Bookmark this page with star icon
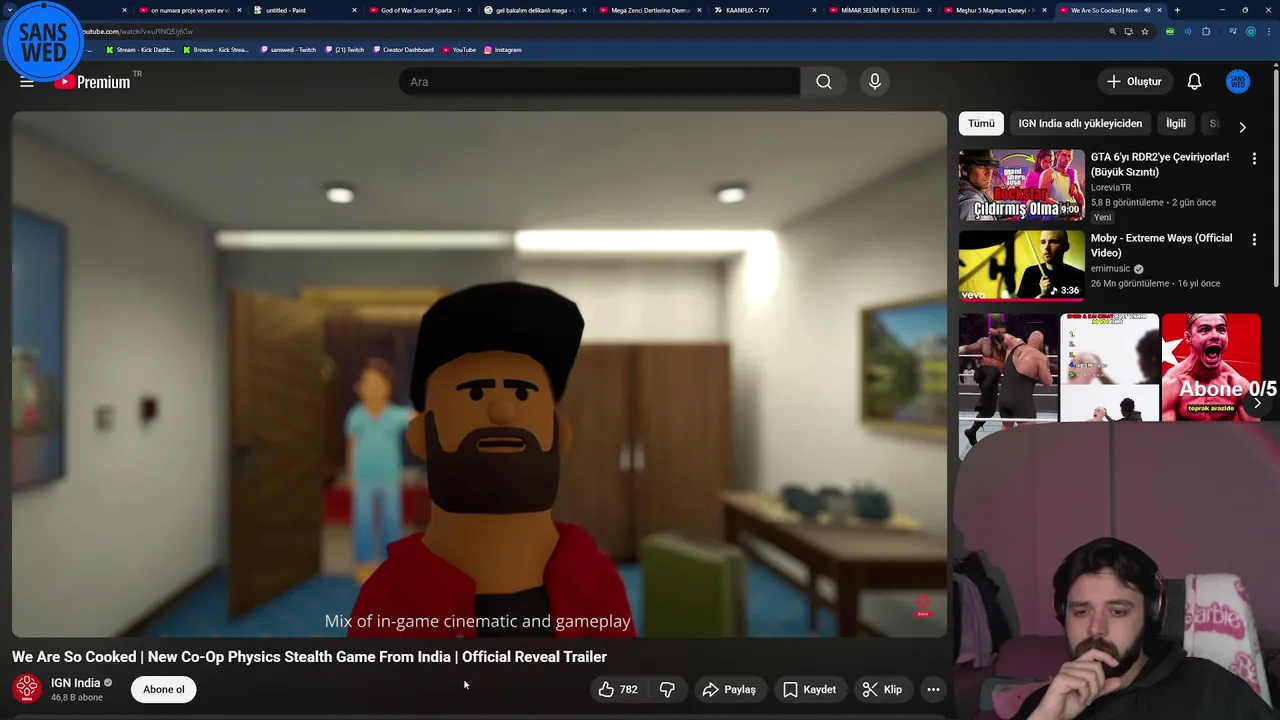Image resolution: width=1280 pixels, height=720 pixels. pos(1145,31)
